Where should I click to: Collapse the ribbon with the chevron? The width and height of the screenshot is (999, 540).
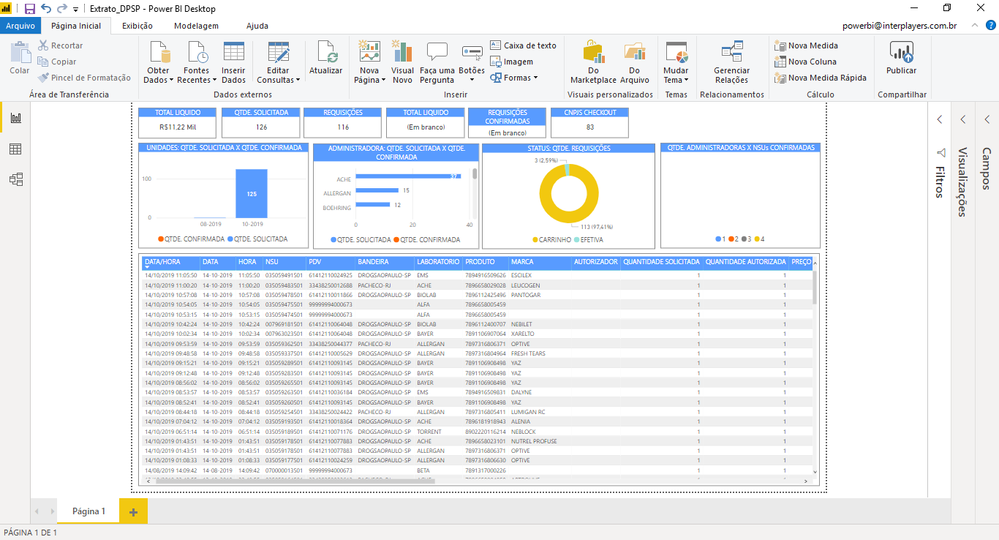(975, 25)
